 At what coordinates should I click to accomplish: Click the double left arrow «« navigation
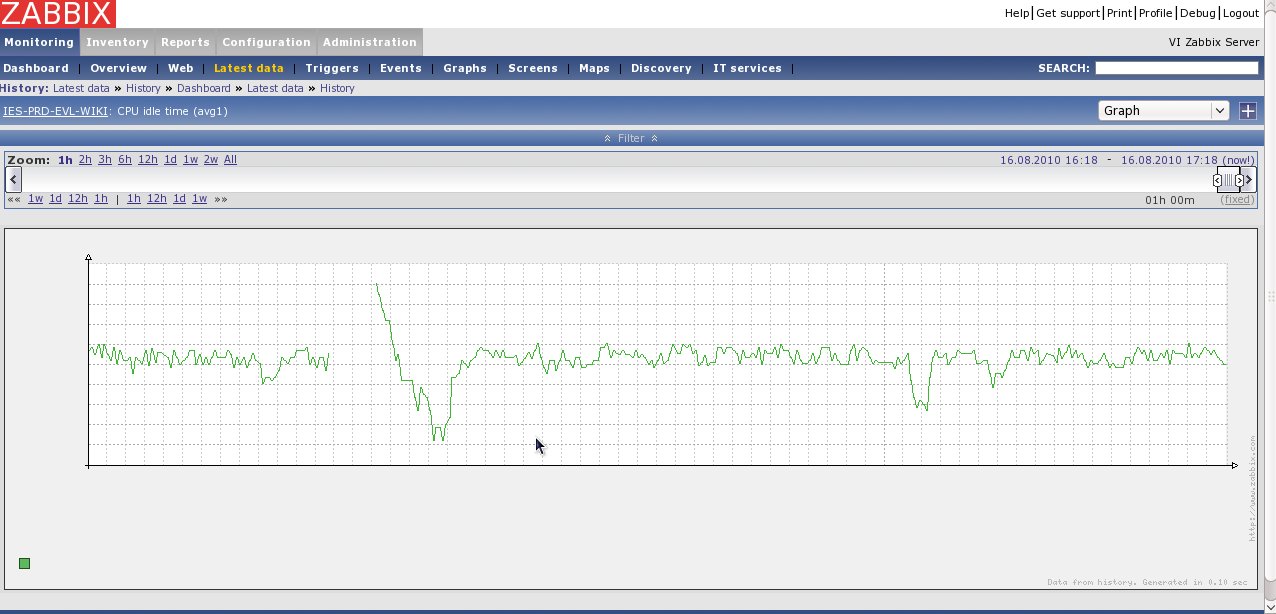14,199
